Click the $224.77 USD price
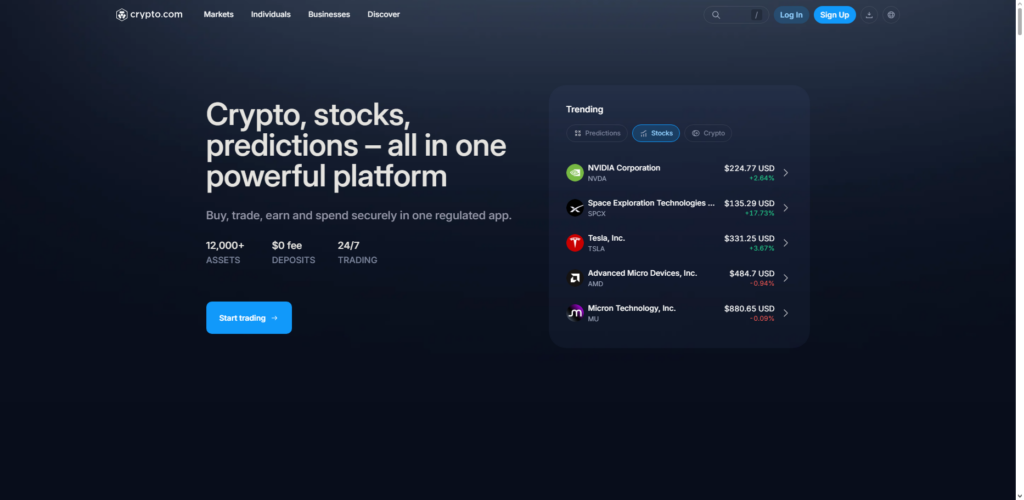The width and height of the screenshot is (1024, 500). [x=749, y=168]
